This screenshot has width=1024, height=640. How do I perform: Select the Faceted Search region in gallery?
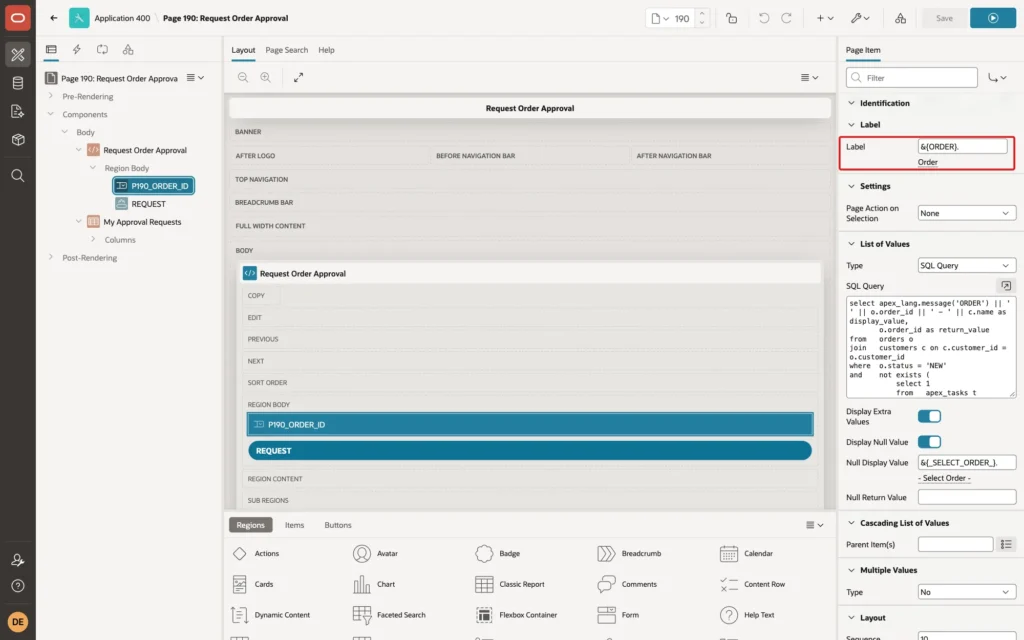389,615
